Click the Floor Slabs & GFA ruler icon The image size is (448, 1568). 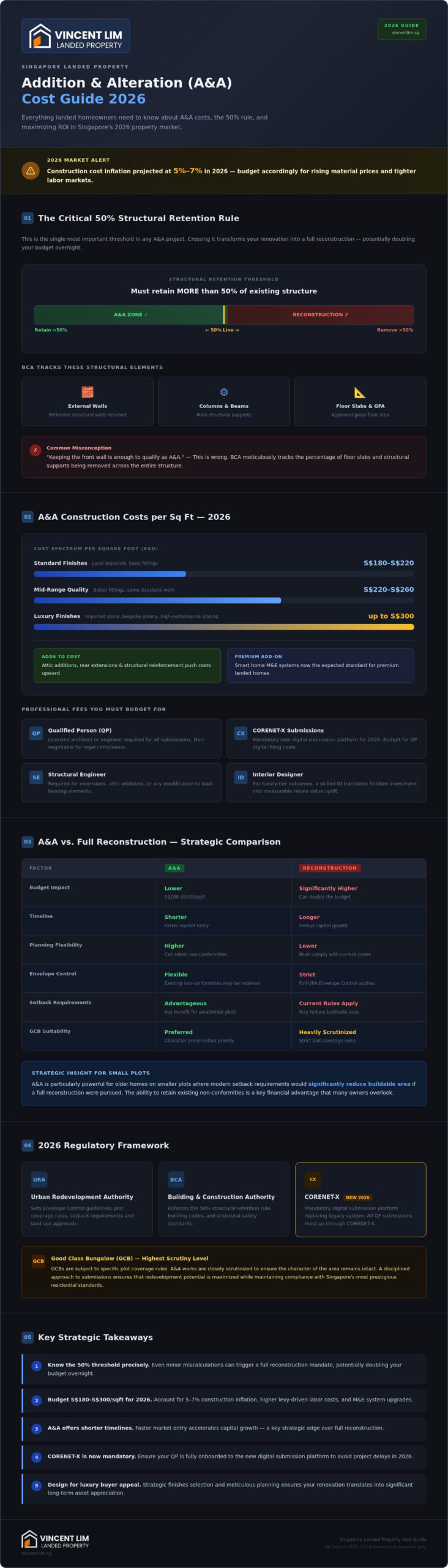360,392
